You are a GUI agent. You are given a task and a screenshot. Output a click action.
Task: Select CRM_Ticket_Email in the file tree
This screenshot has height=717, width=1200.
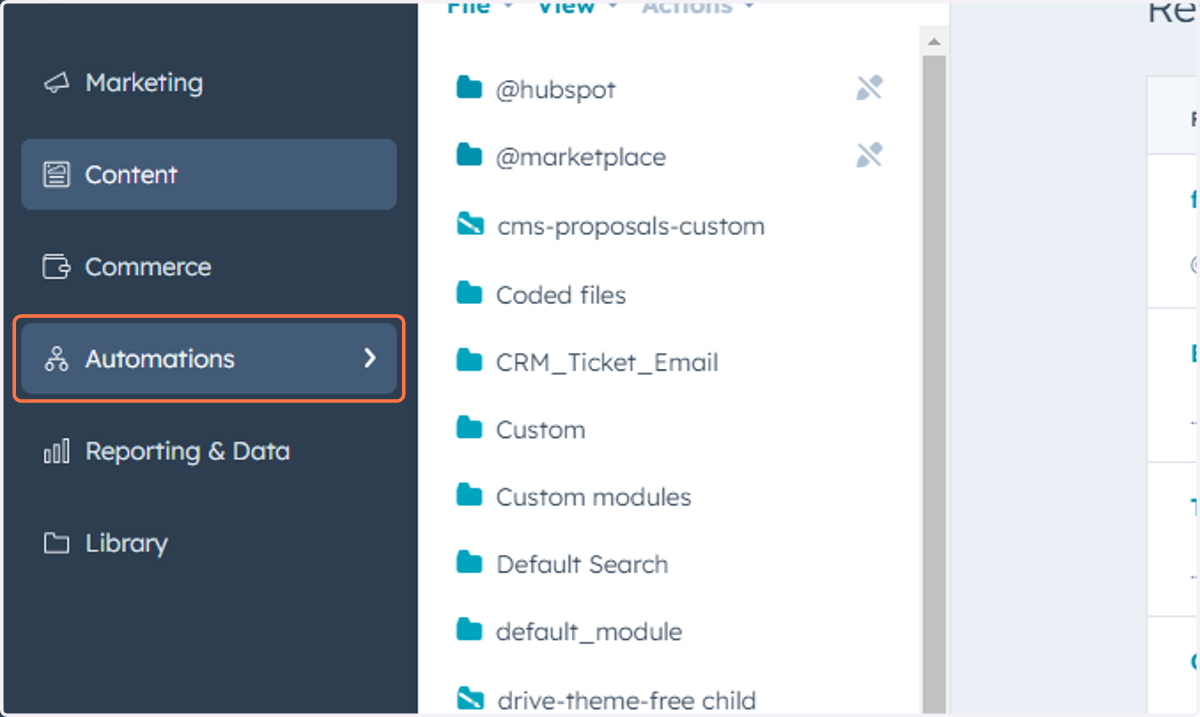tap(607, 362)
